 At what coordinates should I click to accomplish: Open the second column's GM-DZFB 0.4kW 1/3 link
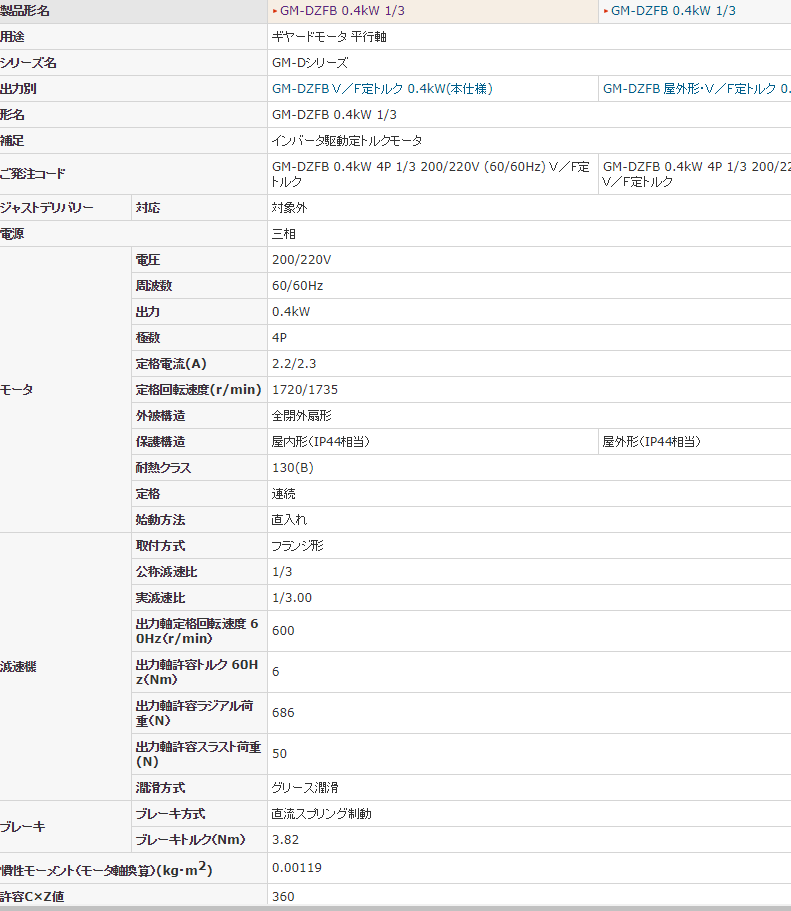tap(673, 11)
